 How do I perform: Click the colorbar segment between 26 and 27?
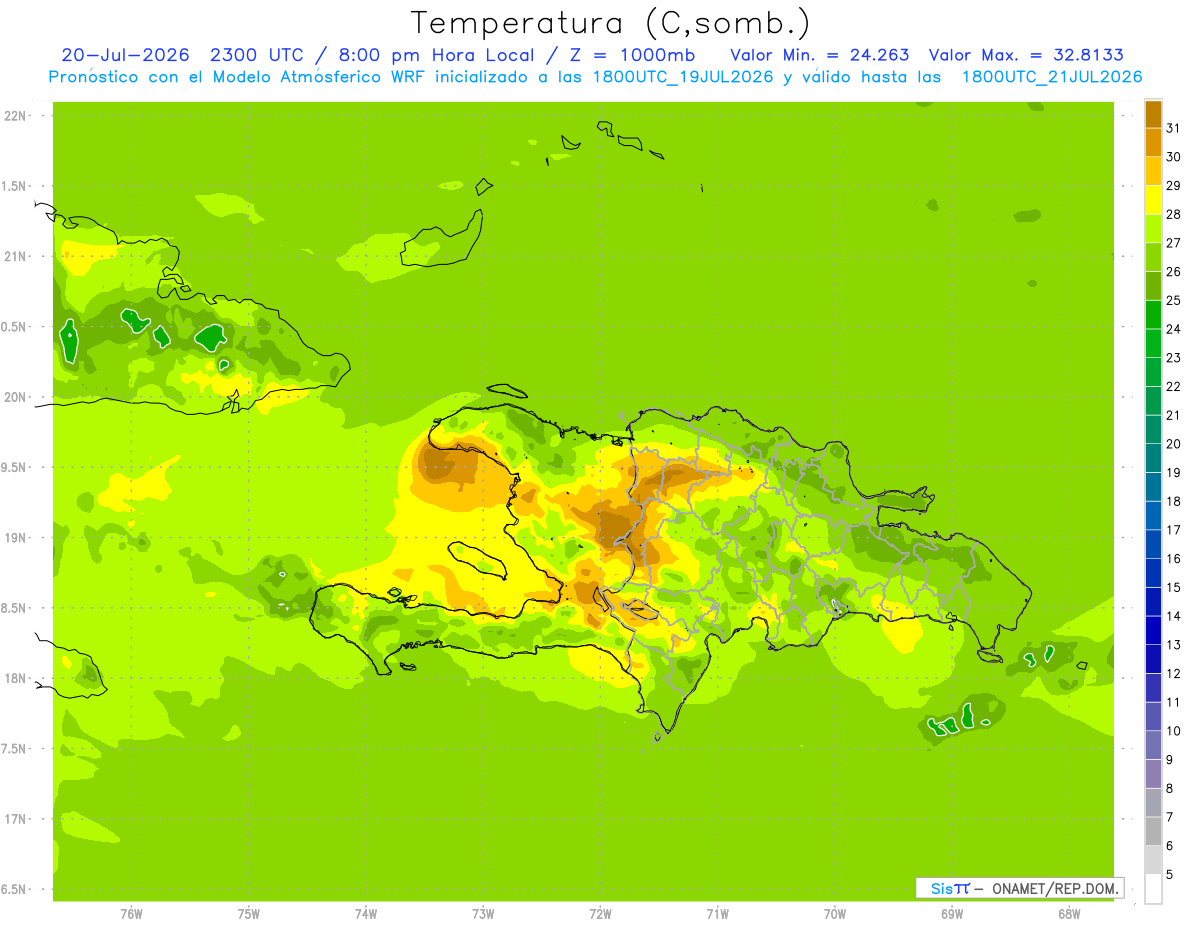click(x=1153, y=258)
